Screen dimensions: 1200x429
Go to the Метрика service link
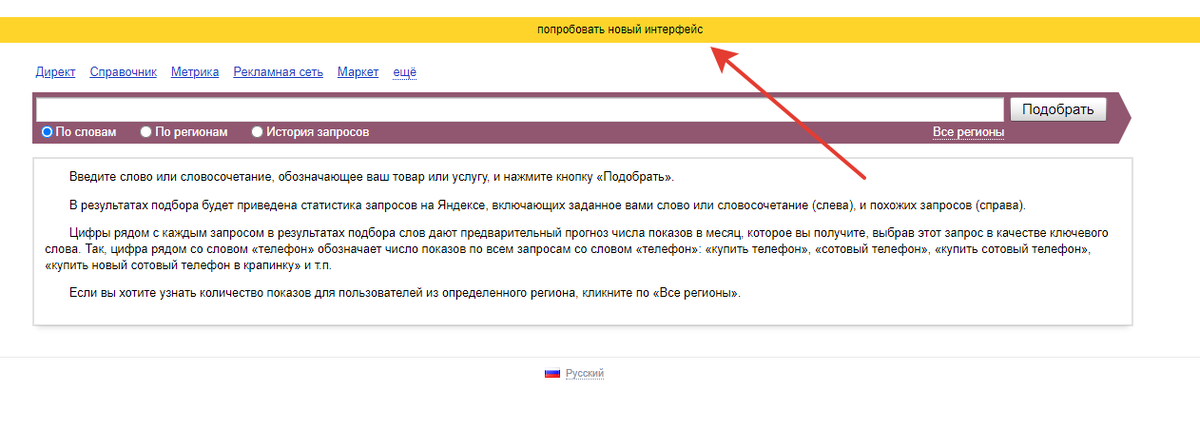coord(195,72)
